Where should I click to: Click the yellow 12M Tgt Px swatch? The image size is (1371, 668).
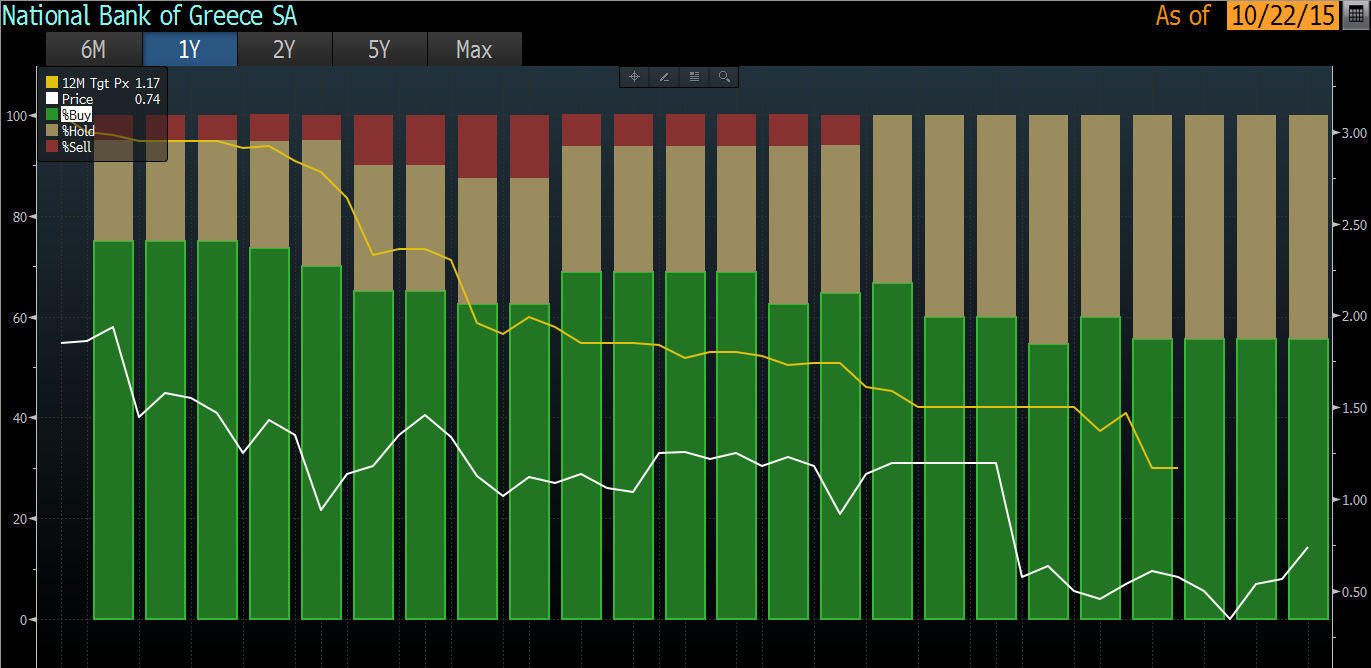click(x=52, y=83)
